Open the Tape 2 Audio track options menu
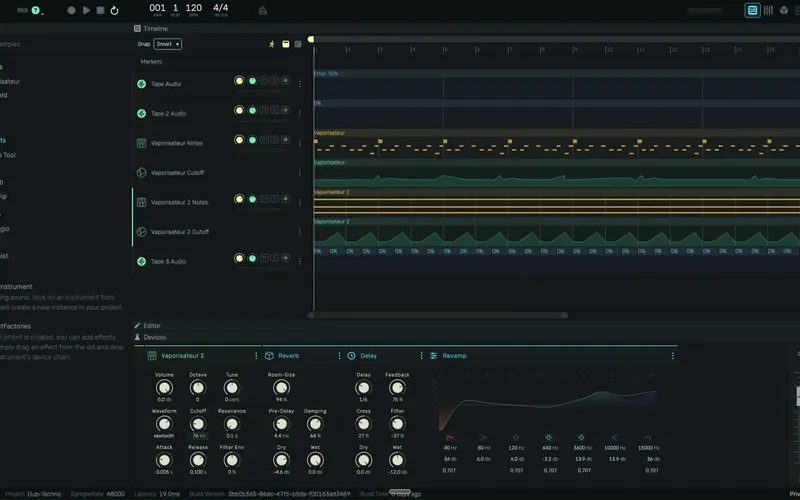The image size is (800, 500). 299,113
